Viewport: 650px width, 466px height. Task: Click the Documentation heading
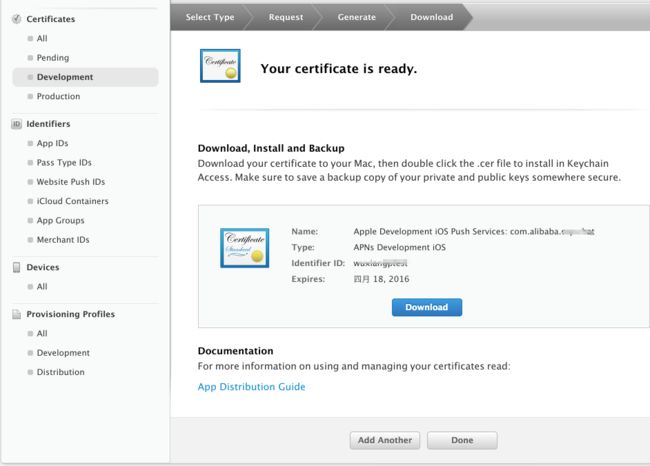(x=235, y=351)
